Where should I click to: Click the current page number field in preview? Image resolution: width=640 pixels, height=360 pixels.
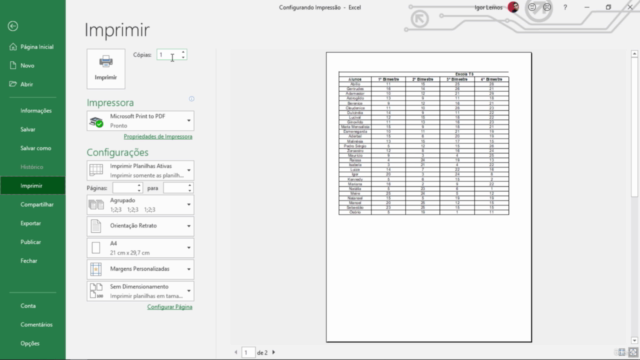coord(248,352)
